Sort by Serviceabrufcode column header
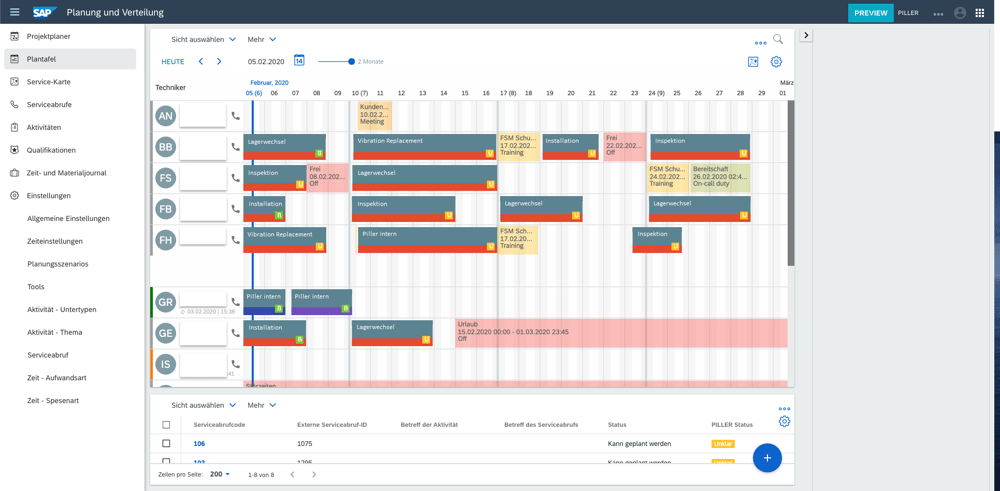 click(x=220, y=425)
